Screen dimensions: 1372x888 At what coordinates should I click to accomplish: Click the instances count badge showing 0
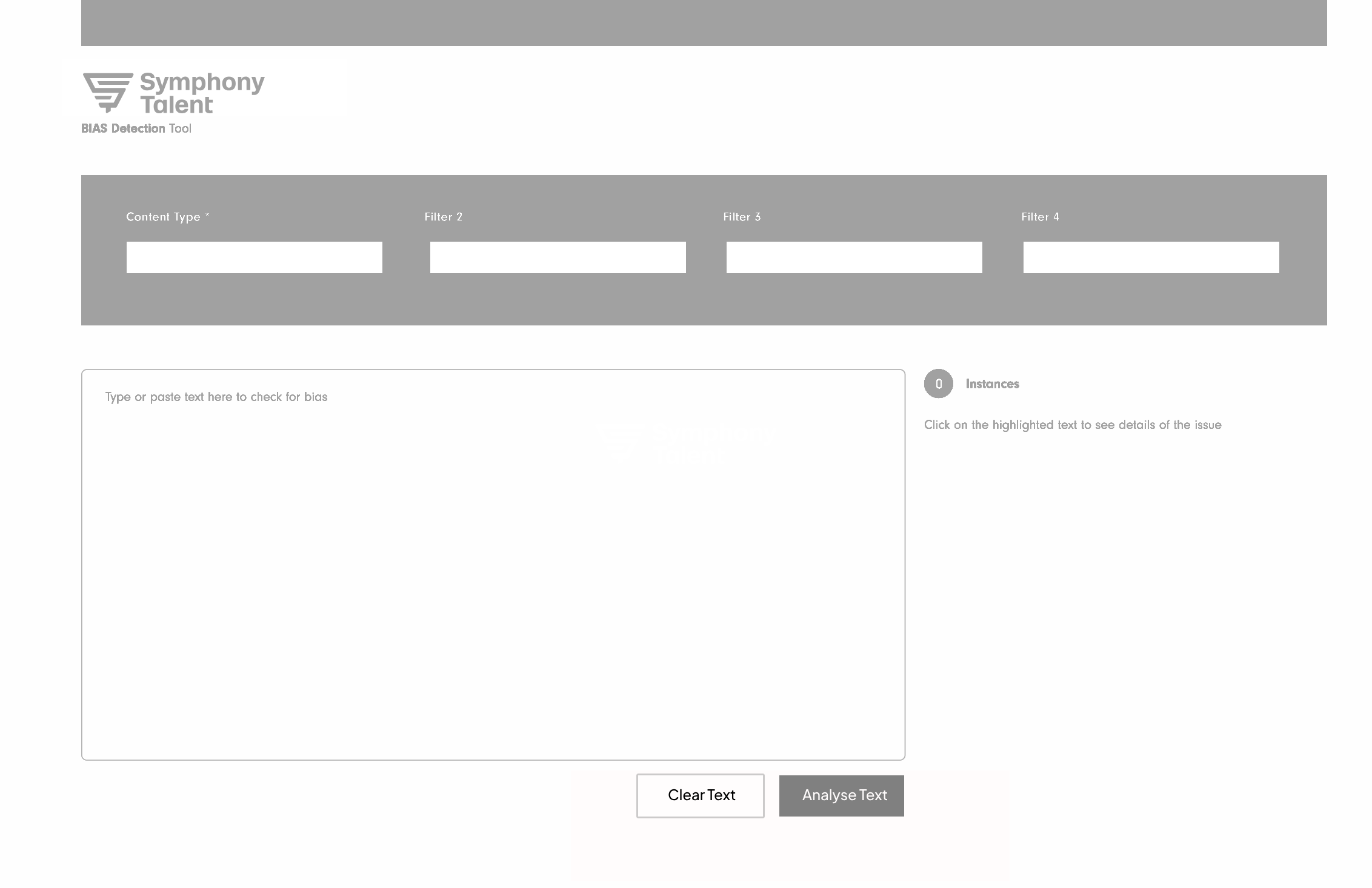click(x=938, y=384)
